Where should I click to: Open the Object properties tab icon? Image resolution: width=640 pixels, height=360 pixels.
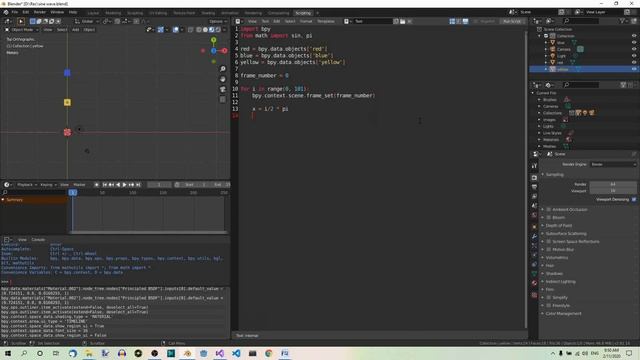pos(534,227)
